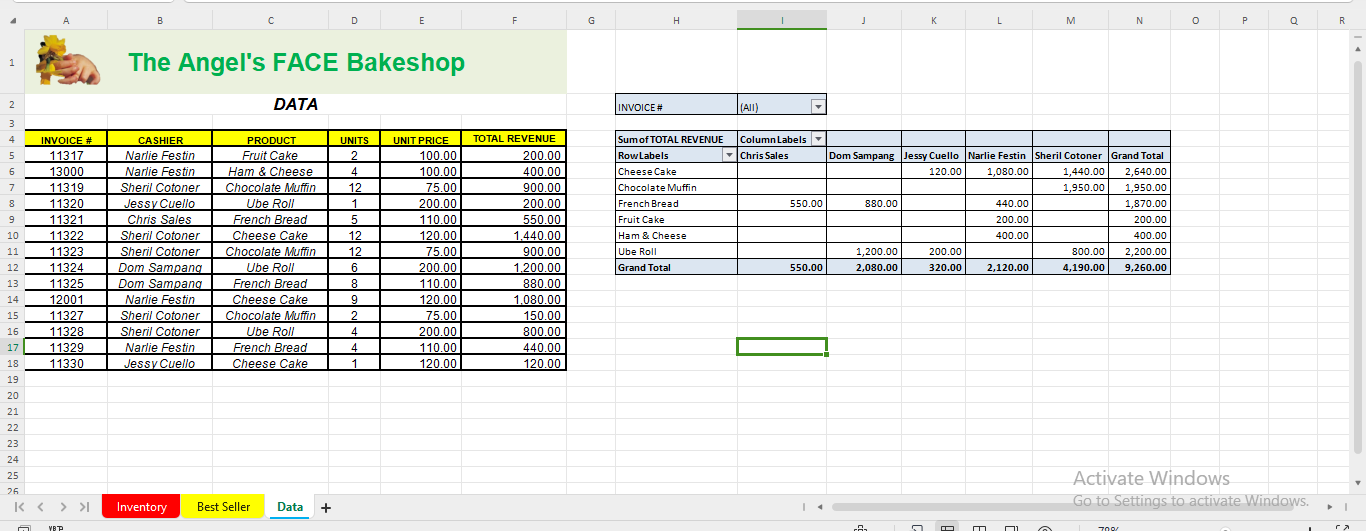Select Ham & Cheese product cell in data table
This screenshot has width=1366, height=531.
pyautogui.click(x=271, y=171)
